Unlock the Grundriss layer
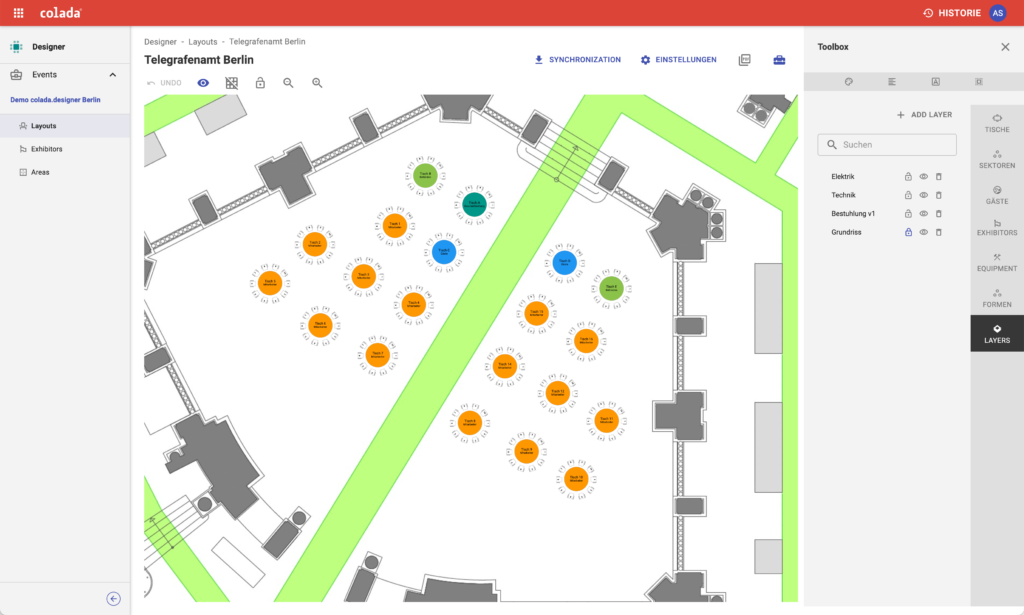 (908, 232)
